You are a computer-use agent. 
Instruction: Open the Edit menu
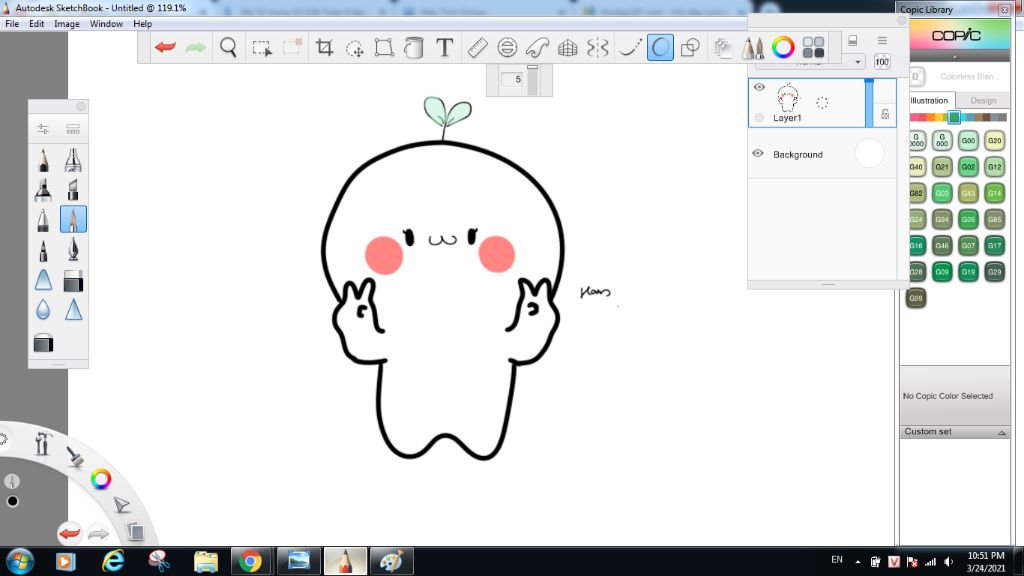(37, 24)
